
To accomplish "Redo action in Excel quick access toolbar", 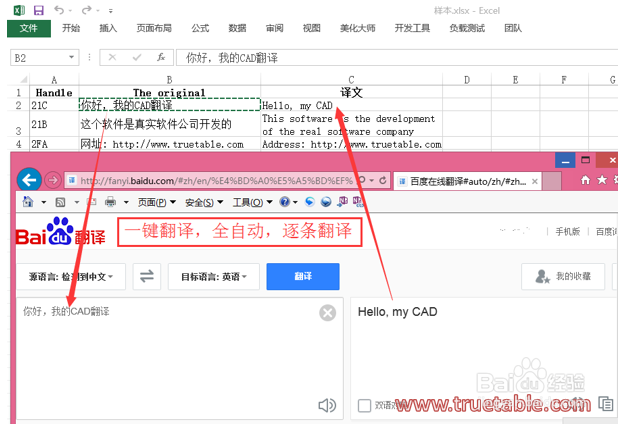I will coord(87,10).
